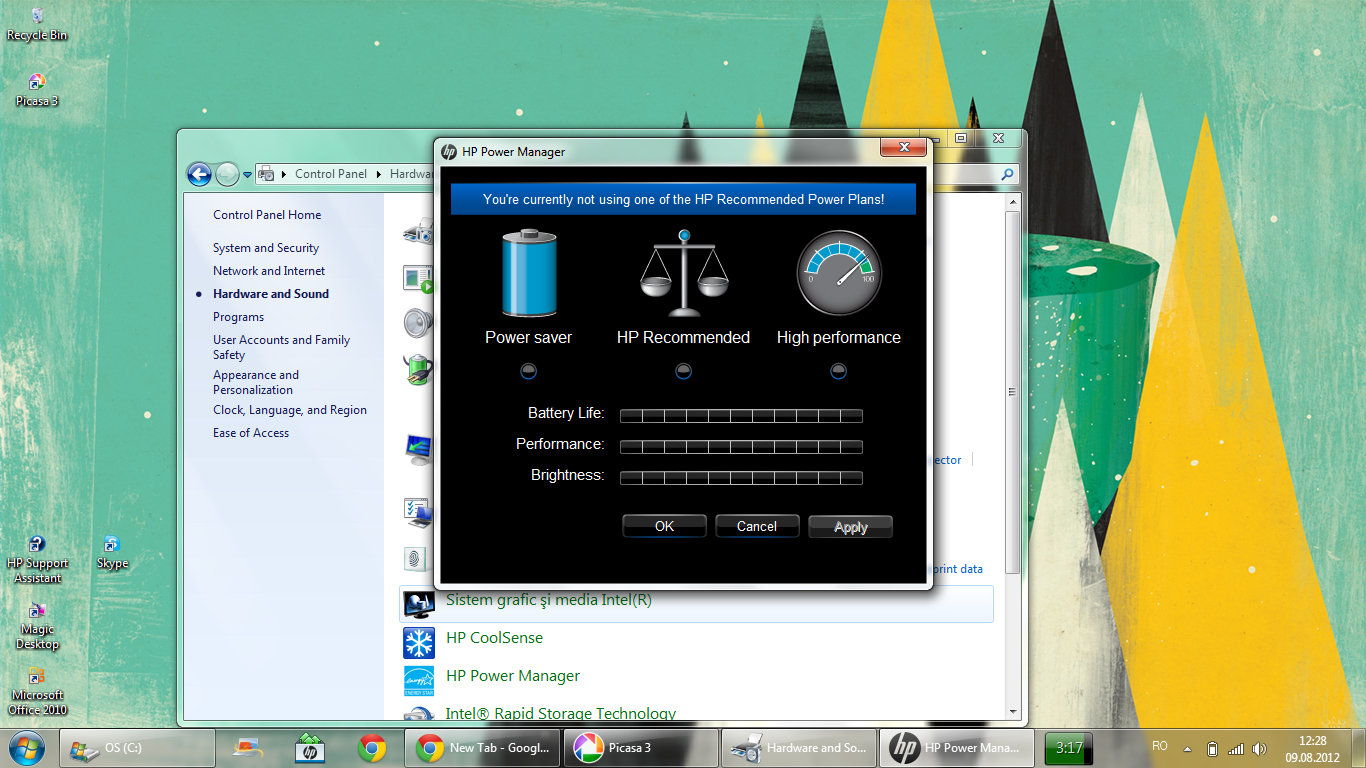1366x768 pixels.
Task: Cancel the HP Power Manager dialog
Action: 757,526
